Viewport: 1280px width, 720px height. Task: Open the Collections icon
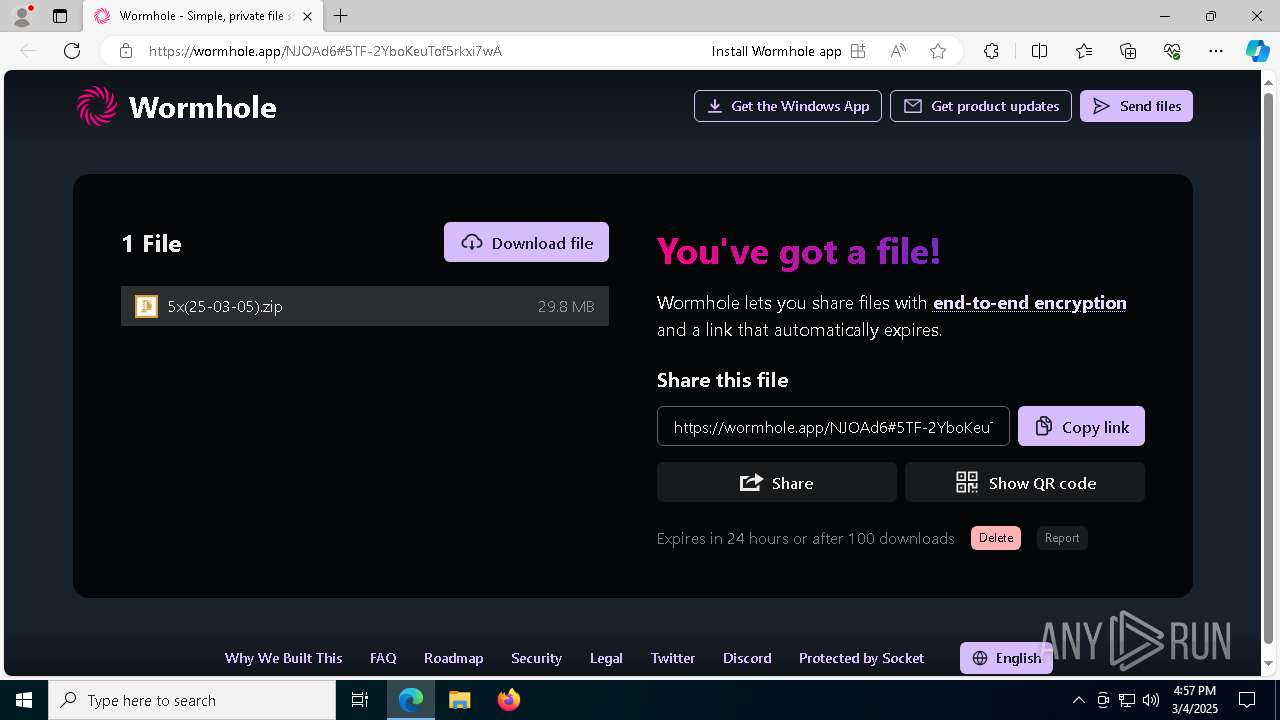click(1128, 51)
